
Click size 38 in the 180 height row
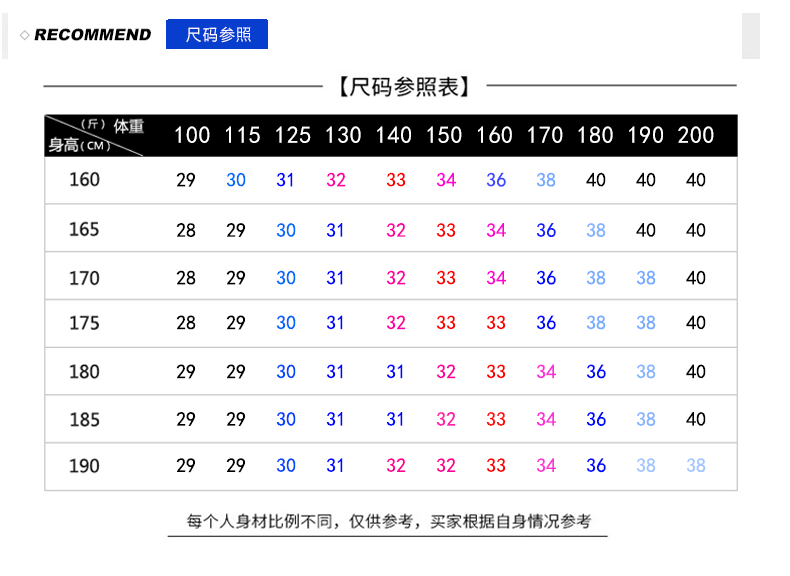tap(645, 372)
